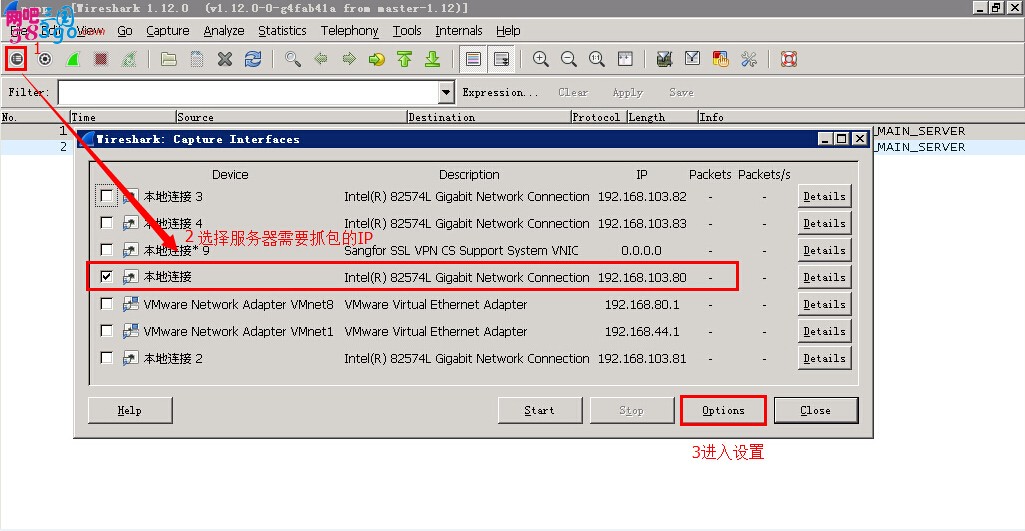
Task: Toggle auto-scroll in live capture icon
Action: (x=501, y=60)
